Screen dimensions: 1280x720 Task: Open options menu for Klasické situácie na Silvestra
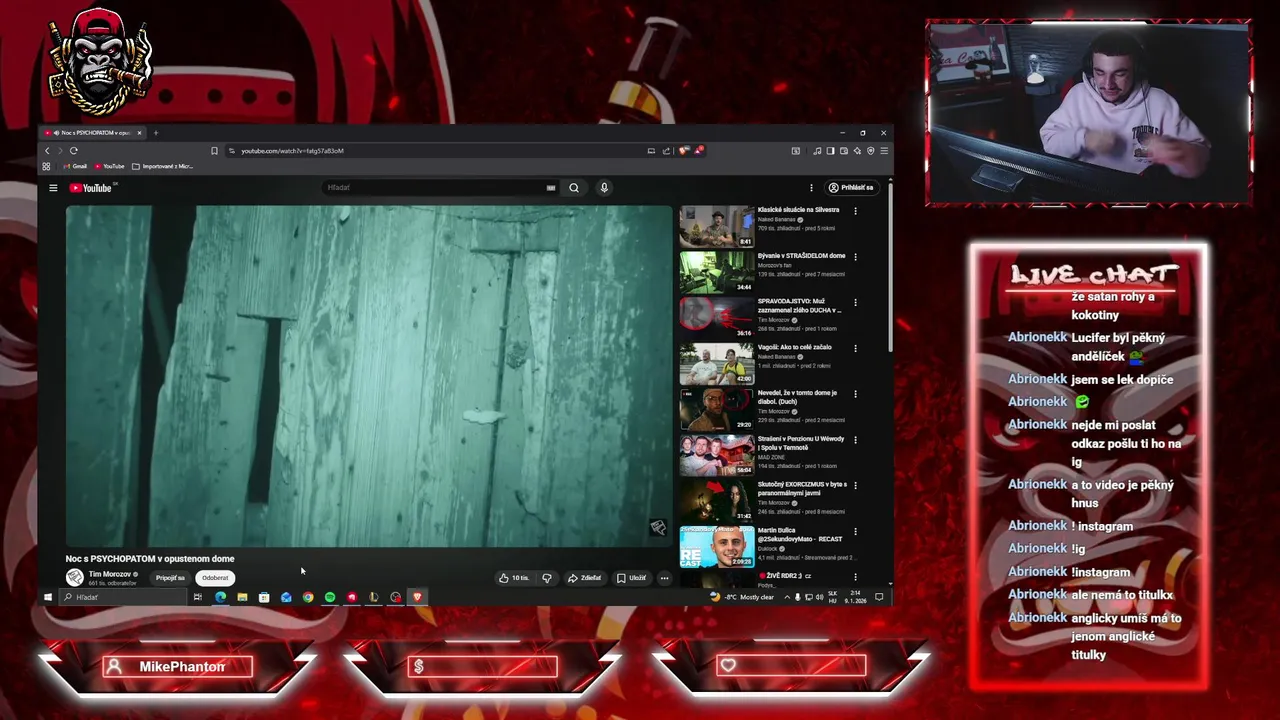click(855, 211)
